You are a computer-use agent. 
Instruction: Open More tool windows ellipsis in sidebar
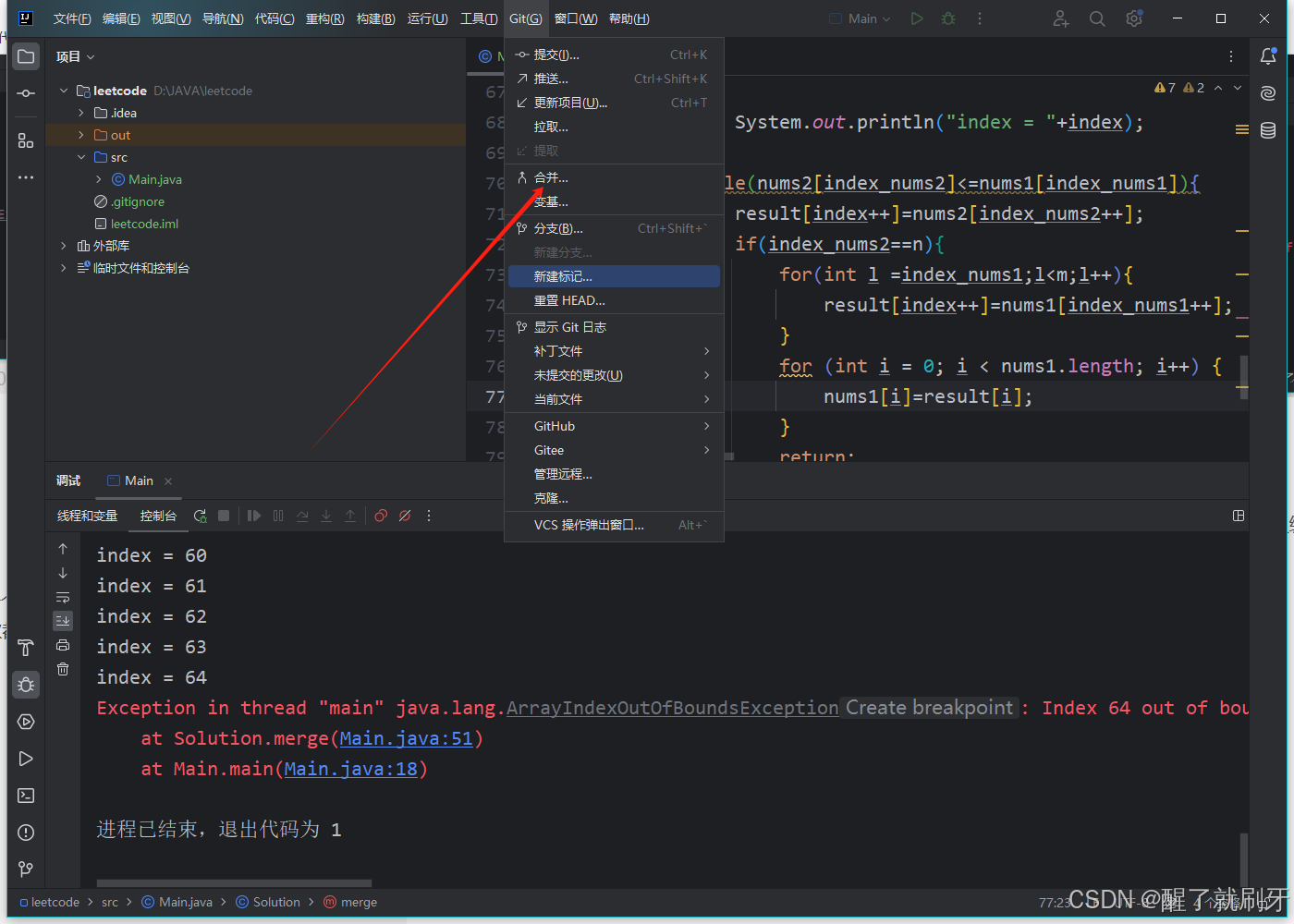click(x=26, y=177)
